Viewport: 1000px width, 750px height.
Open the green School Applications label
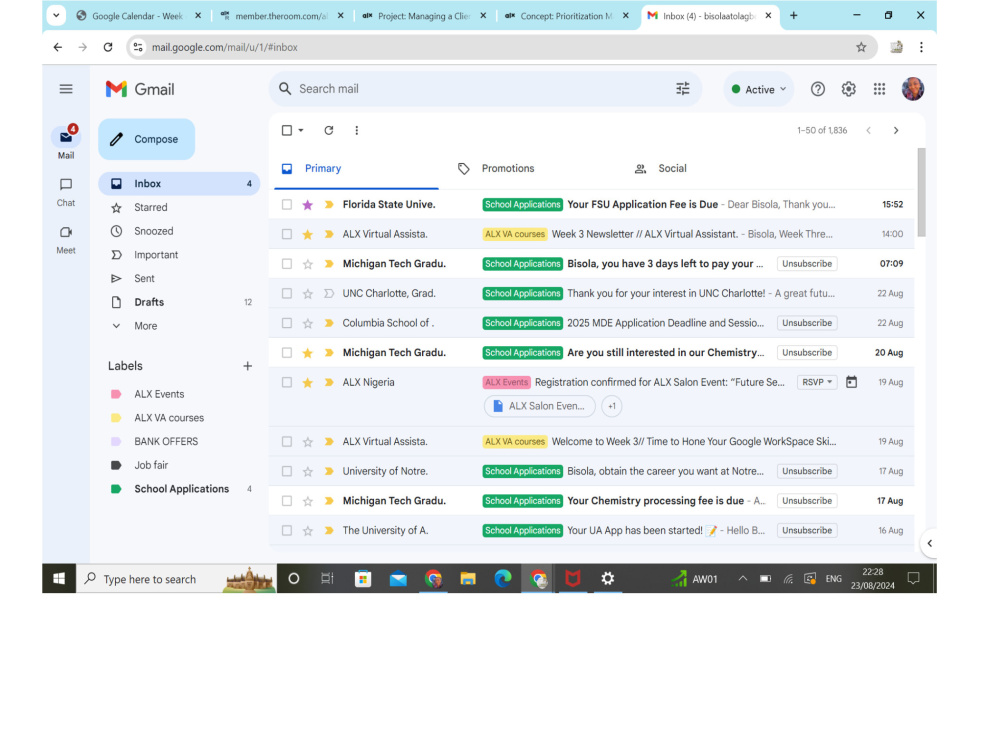(182, 489)
